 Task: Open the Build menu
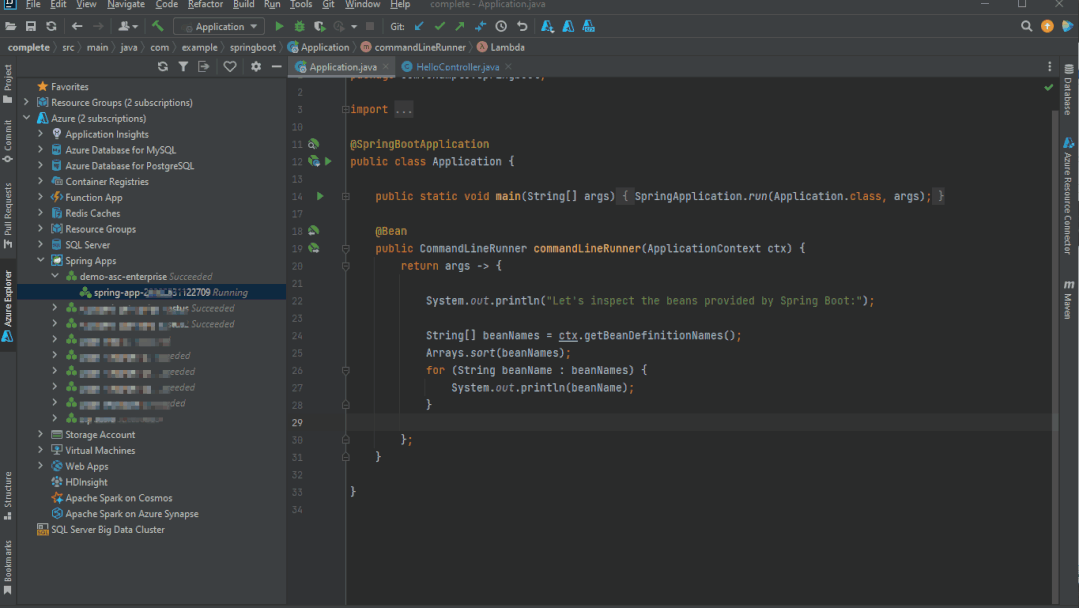coord(244,4)
